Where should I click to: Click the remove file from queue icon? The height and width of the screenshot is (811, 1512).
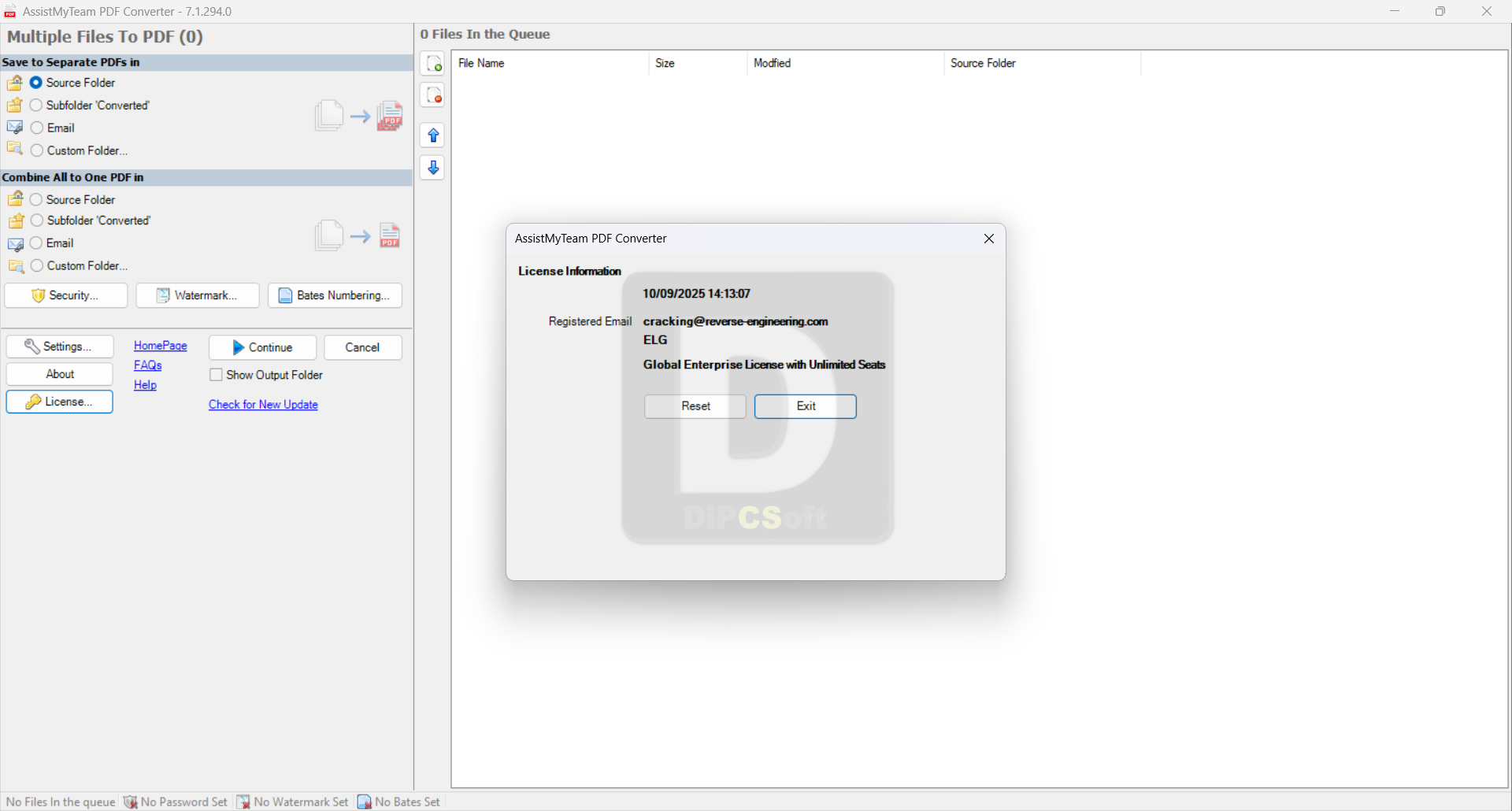(433, 95)
